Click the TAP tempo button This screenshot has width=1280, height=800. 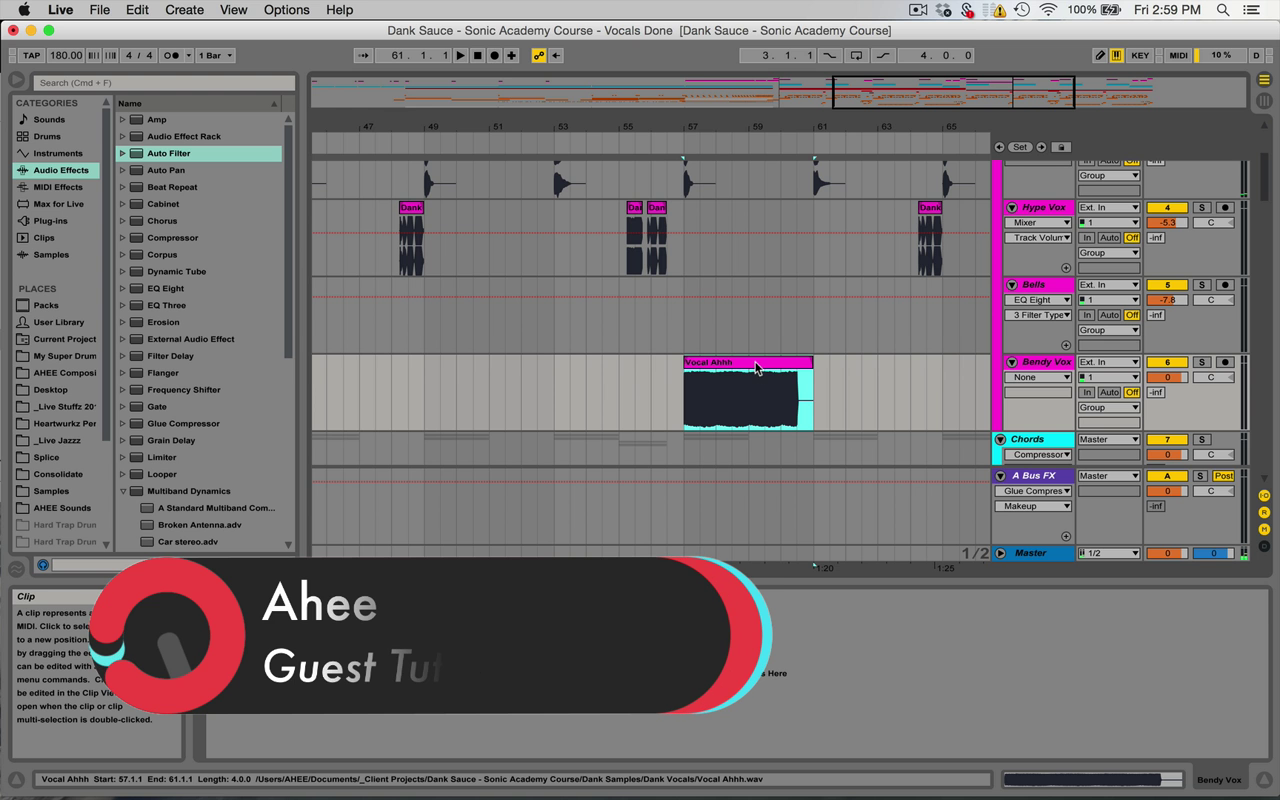pyautogui.click(x=31, y=56)
